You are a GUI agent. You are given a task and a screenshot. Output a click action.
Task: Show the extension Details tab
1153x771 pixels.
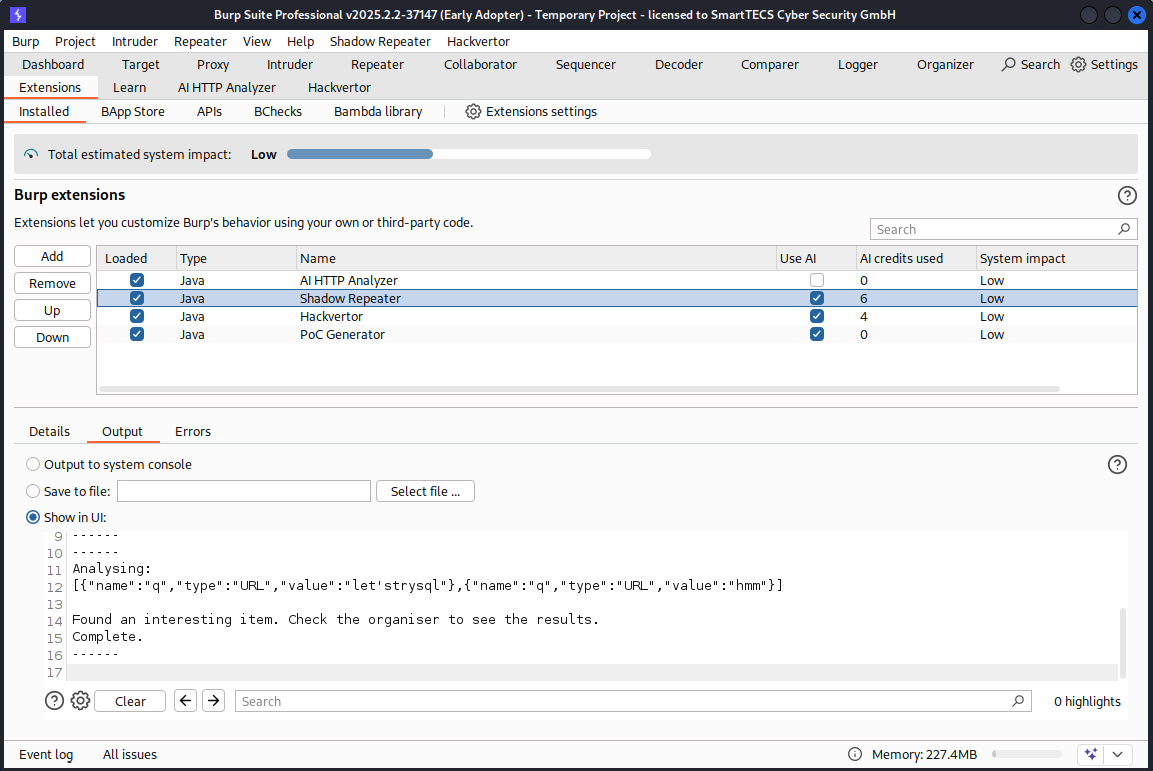49,431
